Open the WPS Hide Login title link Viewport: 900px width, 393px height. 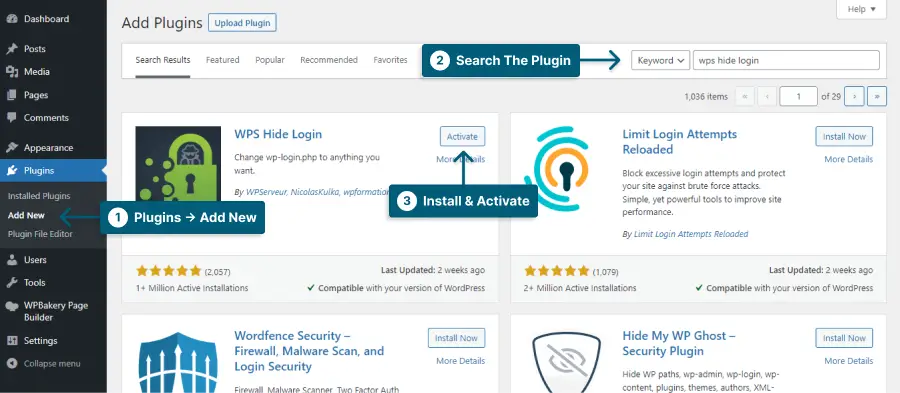pos(278,134)
